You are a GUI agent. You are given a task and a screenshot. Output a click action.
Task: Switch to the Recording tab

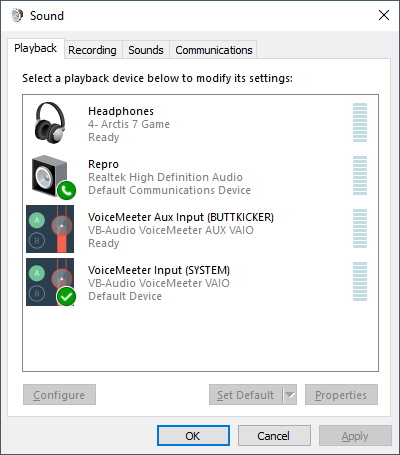(92, 50)
